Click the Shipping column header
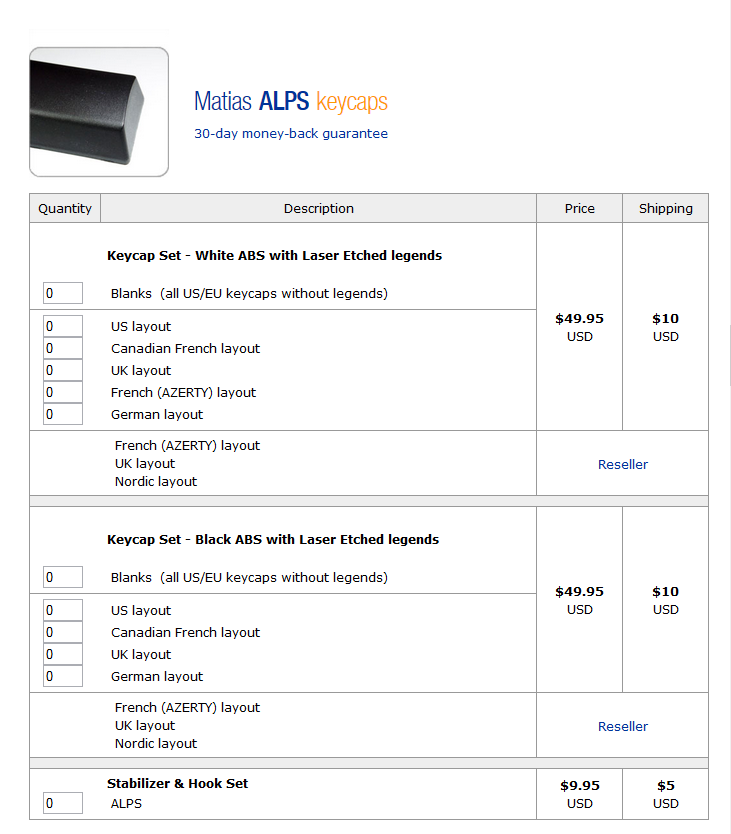The width and height of the screenshot is (731, 834). 665,208
